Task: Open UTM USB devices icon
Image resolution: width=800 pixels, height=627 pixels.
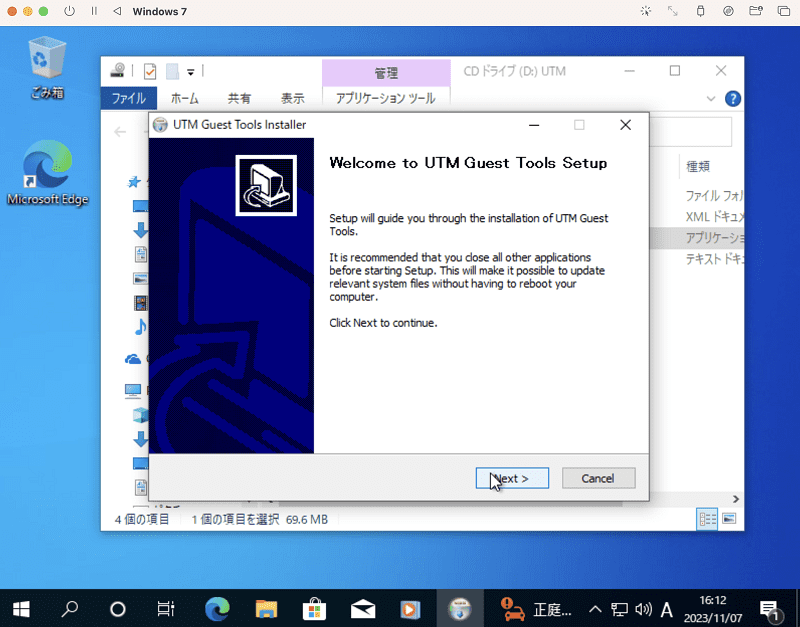Action: point(701,11)
